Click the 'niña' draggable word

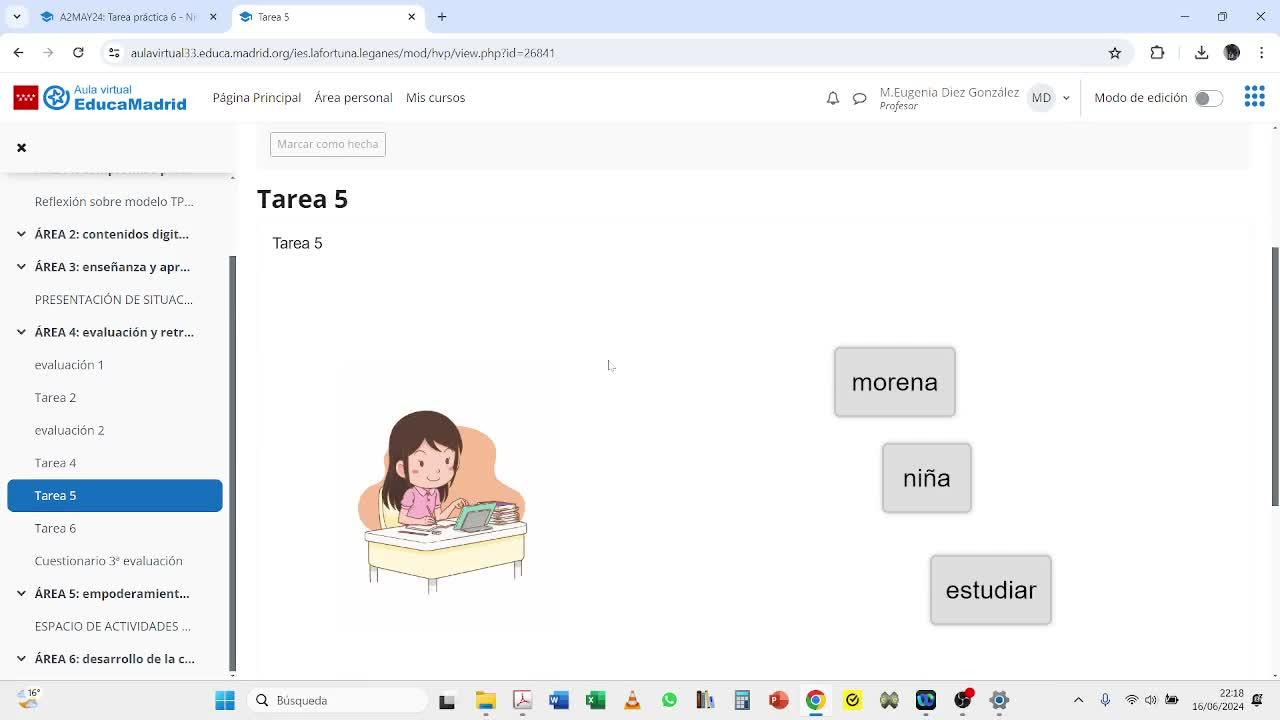point(927,478)
